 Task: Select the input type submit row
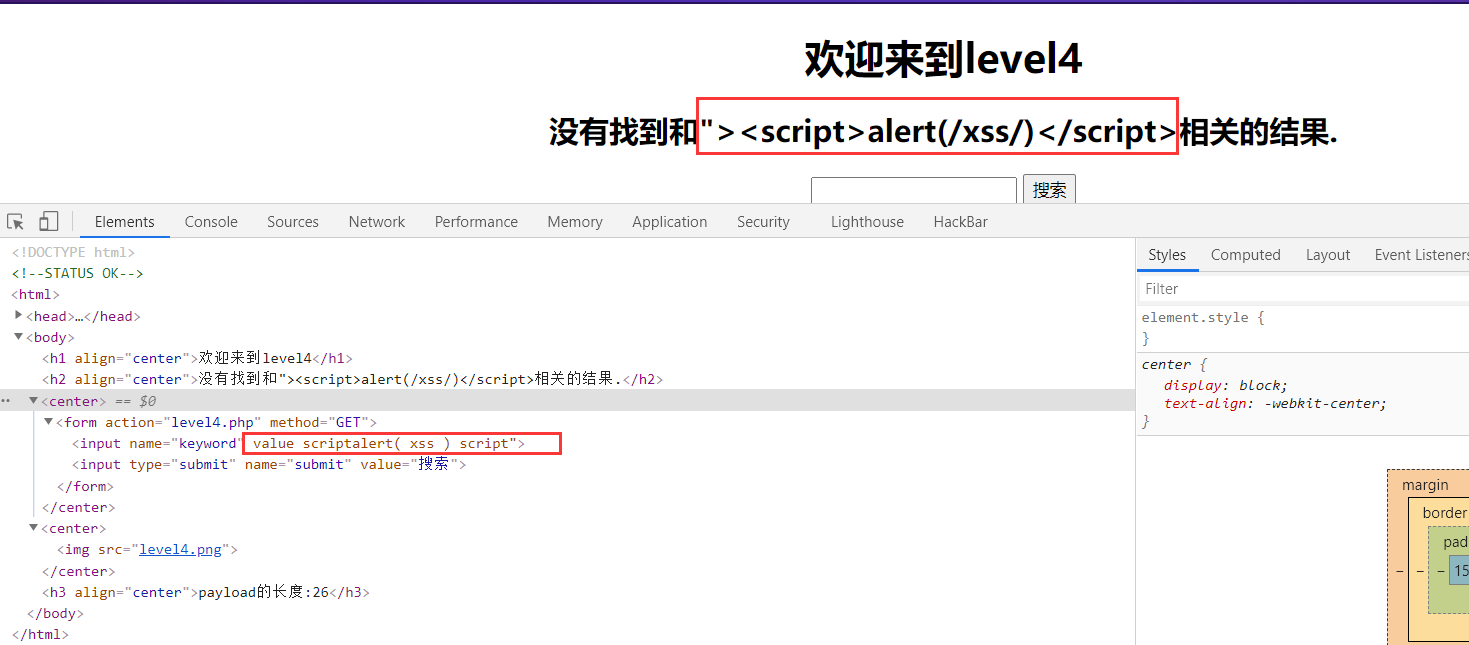tap(269, 464)
